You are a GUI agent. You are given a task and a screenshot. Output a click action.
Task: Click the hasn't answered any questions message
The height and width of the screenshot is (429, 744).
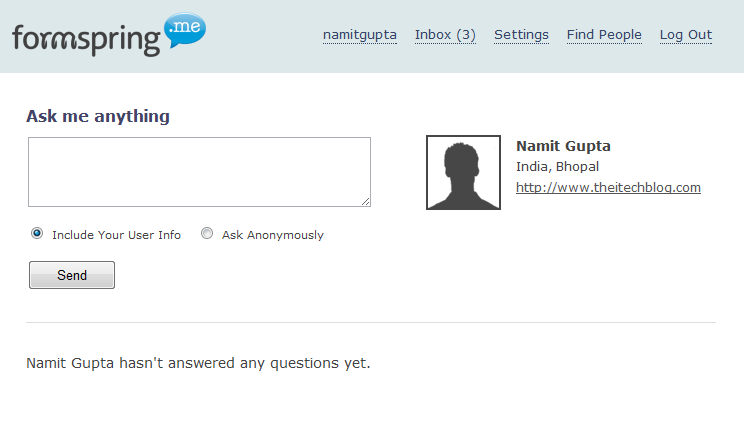click(198, 363)
